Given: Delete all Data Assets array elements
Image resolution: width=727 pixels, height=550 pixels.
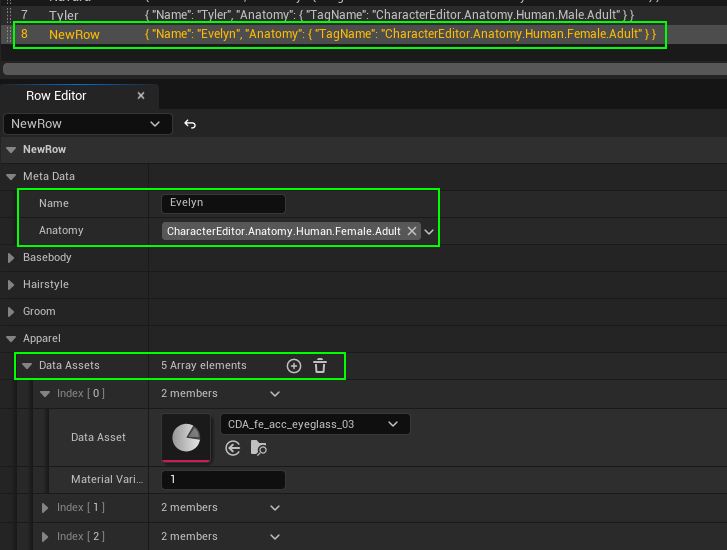Looking at the screenshot, I should pyautogui.click(x=320, y=366).
